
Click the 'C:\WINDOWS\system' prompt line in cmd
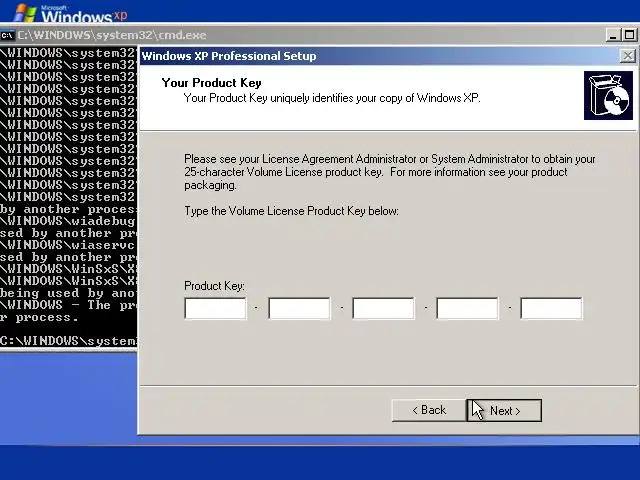click(69, 341)
